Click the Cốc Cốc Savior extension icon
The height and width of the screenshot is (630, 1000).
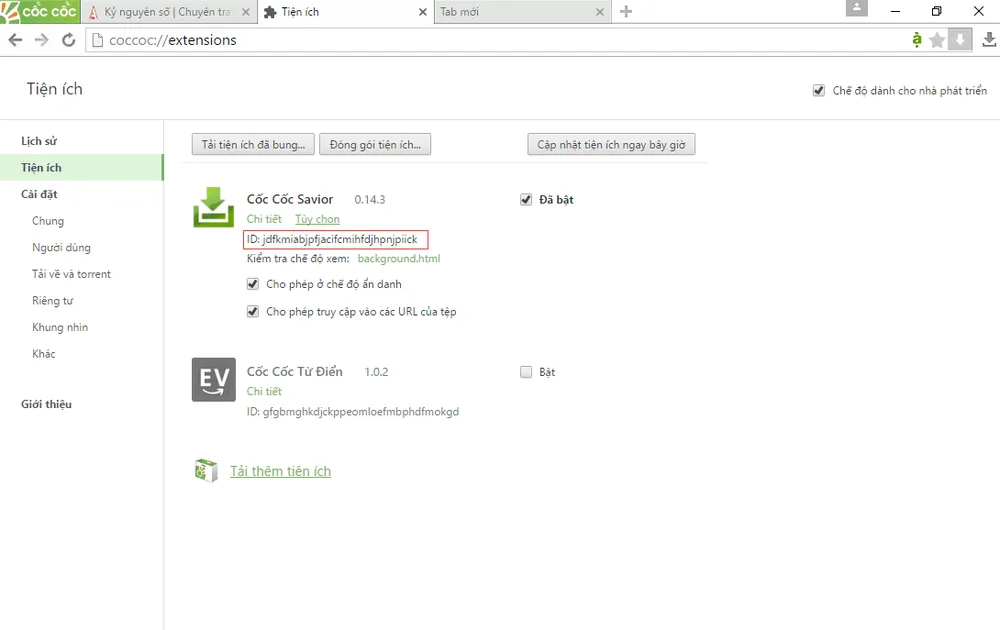click(x=214, y=207)
